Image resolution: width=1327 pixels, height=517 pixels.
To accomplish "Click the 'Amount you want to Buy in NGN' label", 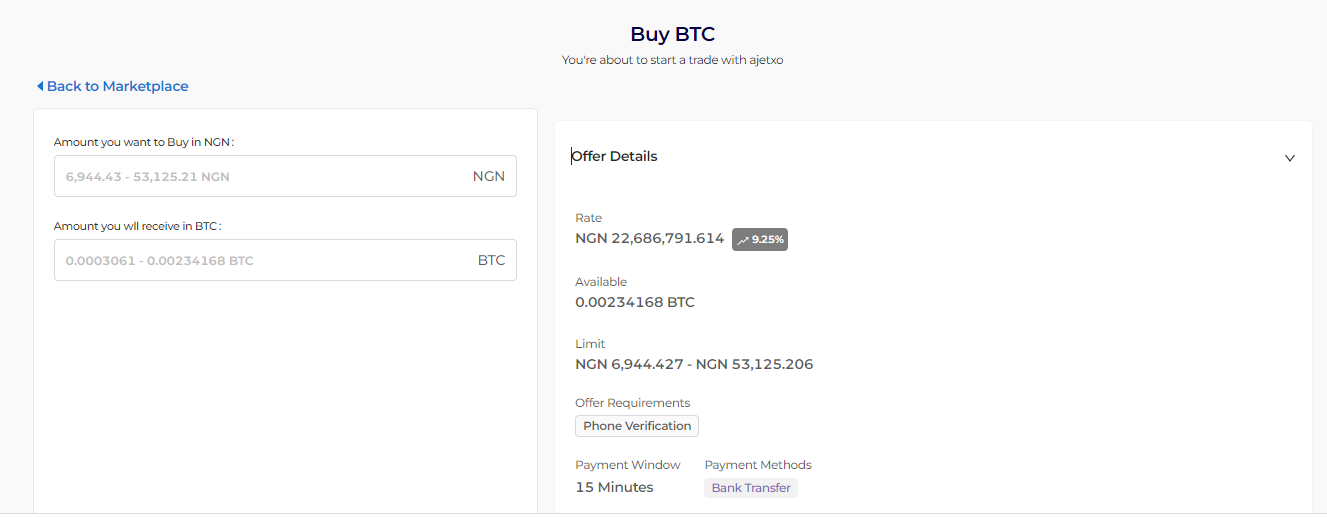I will click(x=144, y=142).
